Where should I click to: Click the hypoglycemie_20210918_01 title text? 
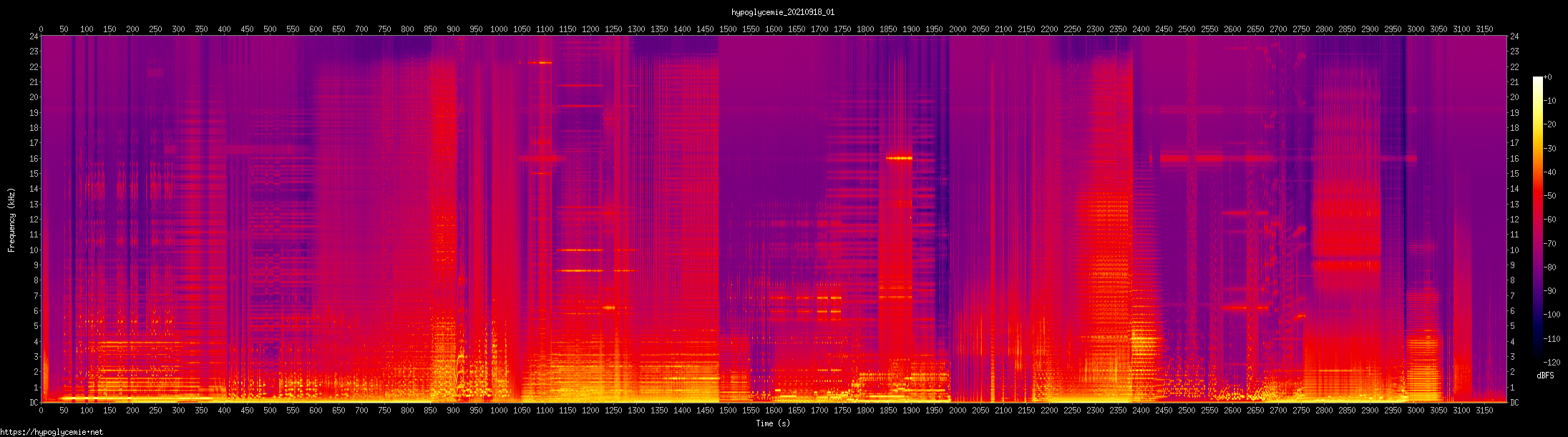[x=782, y=12]
